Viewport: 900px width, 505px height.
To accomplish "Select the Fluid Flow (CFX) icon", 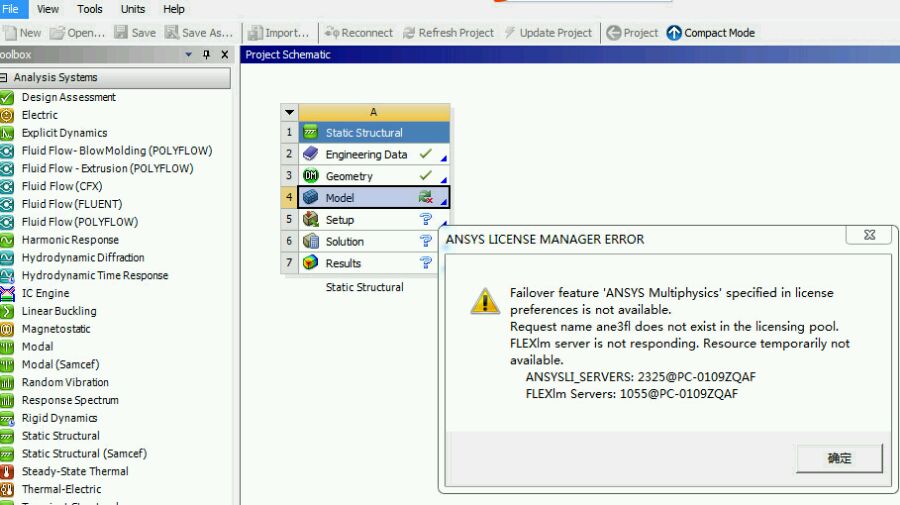I will click(x=7, y=187).
